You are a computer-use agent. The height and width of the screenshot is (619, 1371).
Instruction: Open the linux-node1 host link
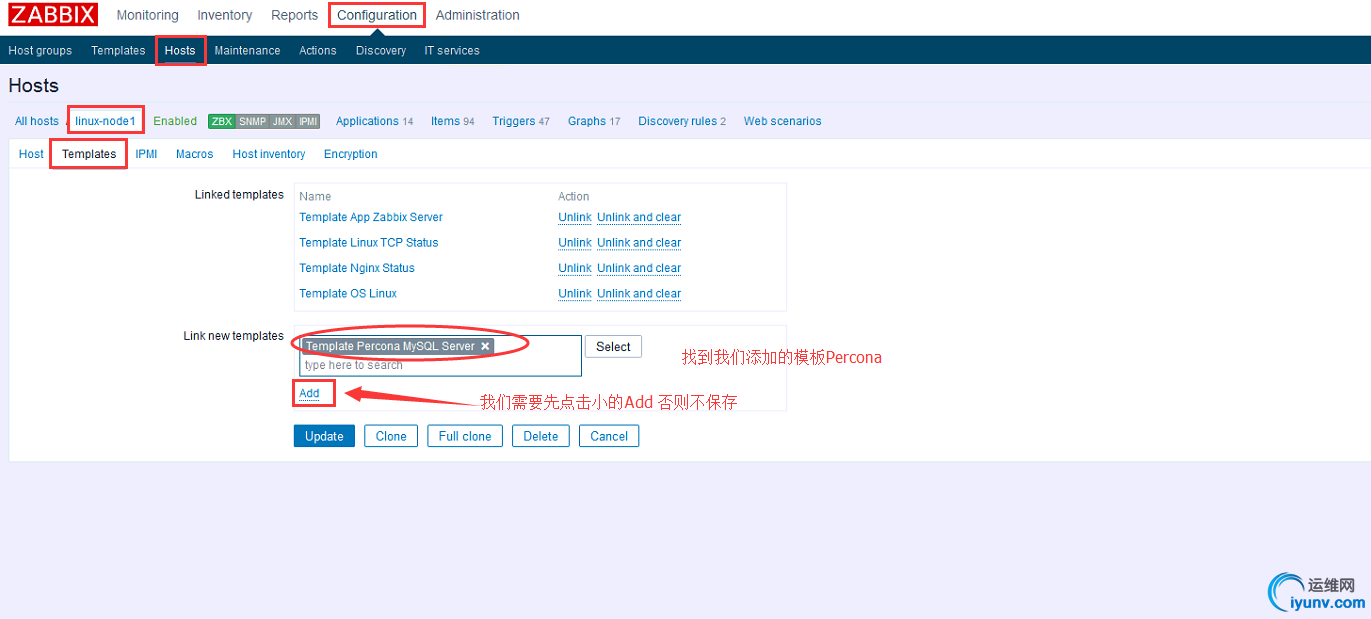105,121
